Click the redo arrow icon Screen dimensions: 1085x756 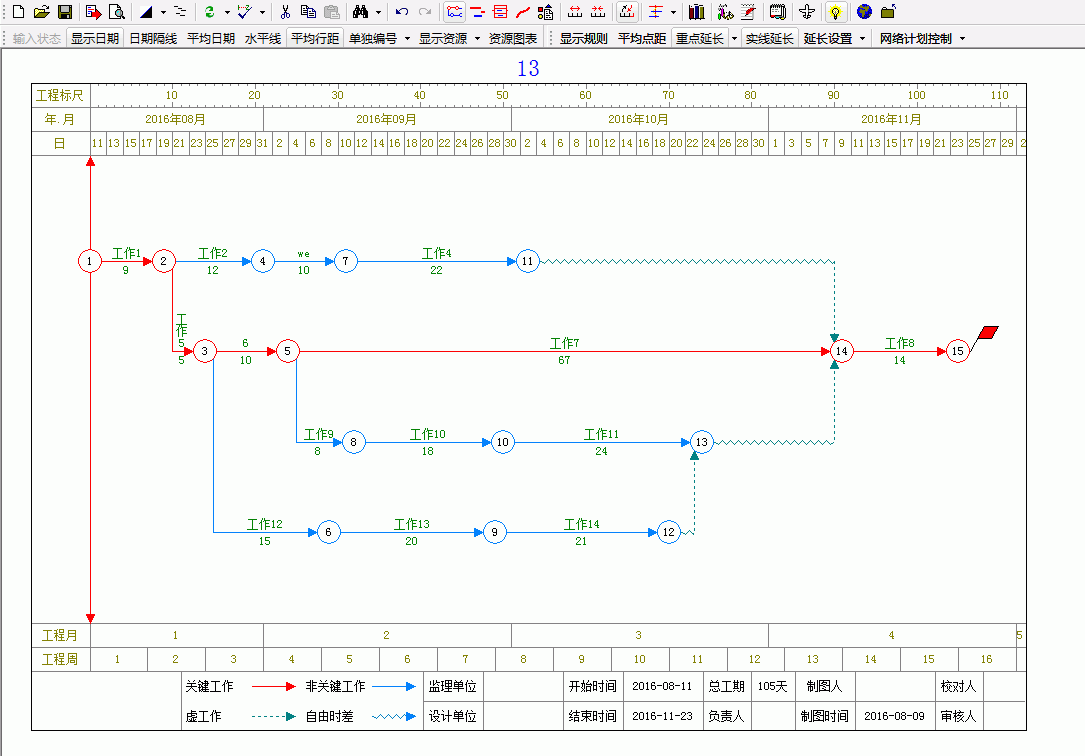pyautogui.click(x=425, y=12)
